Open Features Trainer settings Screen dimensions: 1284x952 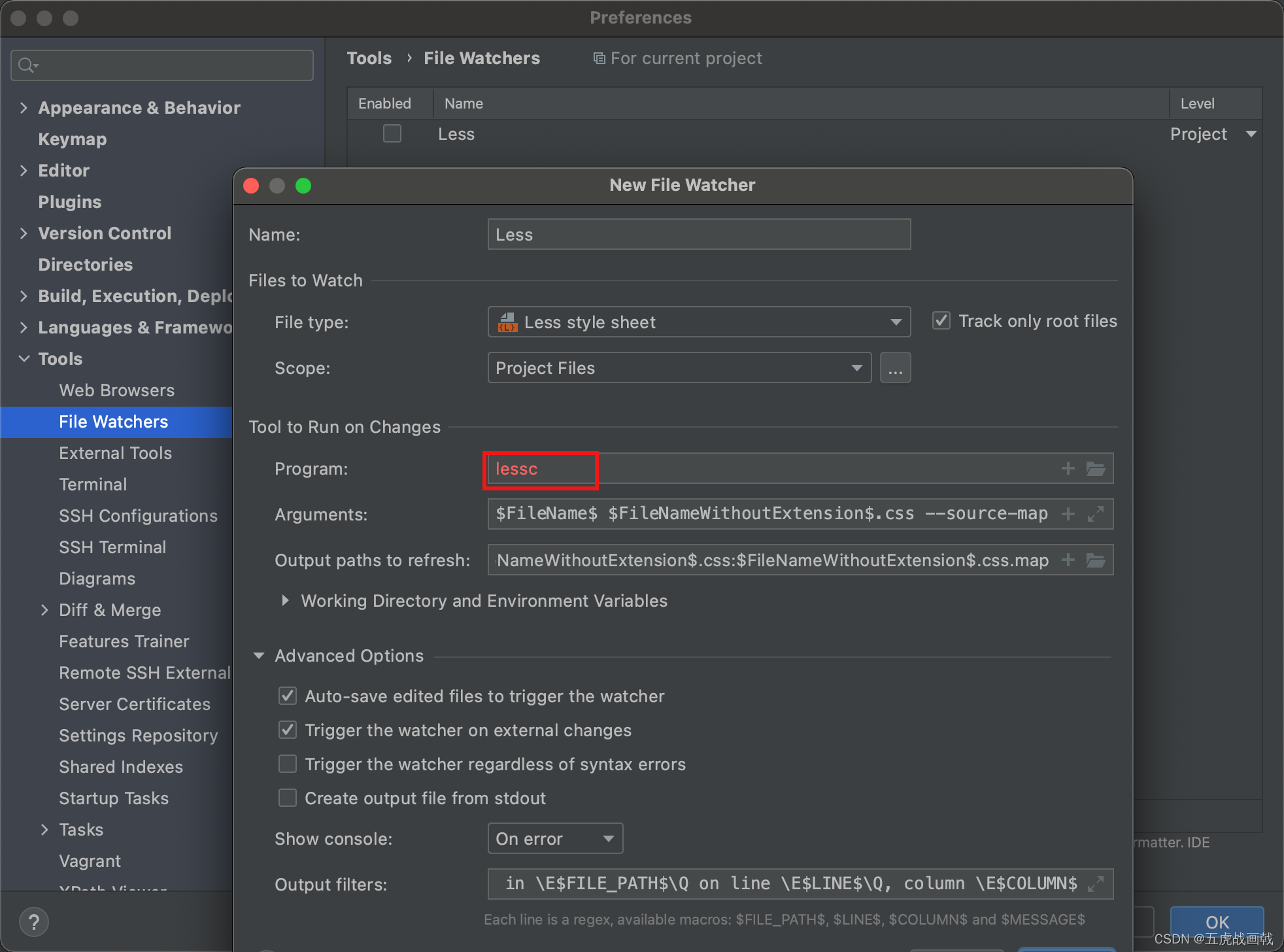pos(124,641)
